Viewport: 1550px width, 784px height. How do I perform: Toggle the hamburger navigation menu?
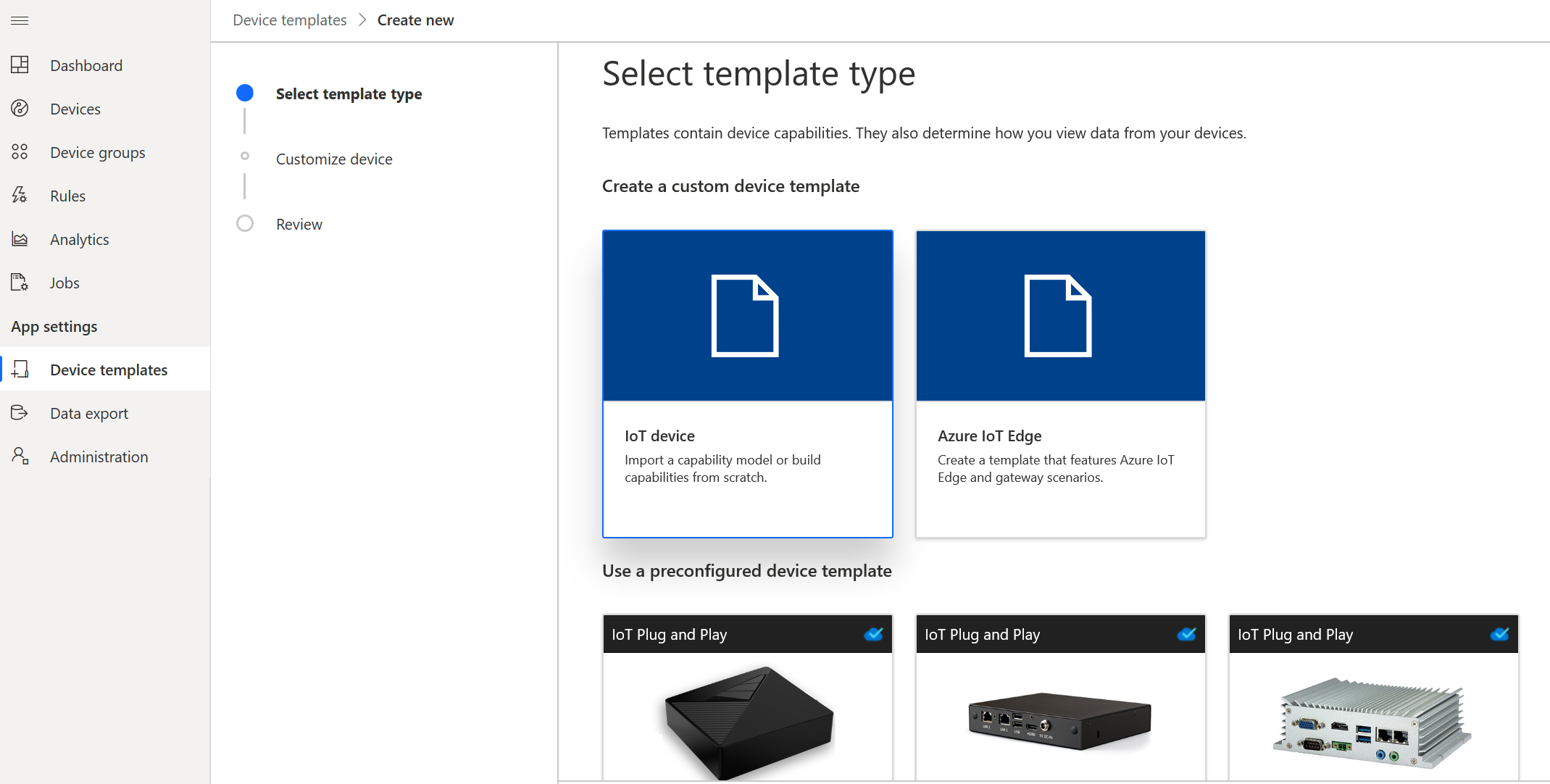[20, 20]
